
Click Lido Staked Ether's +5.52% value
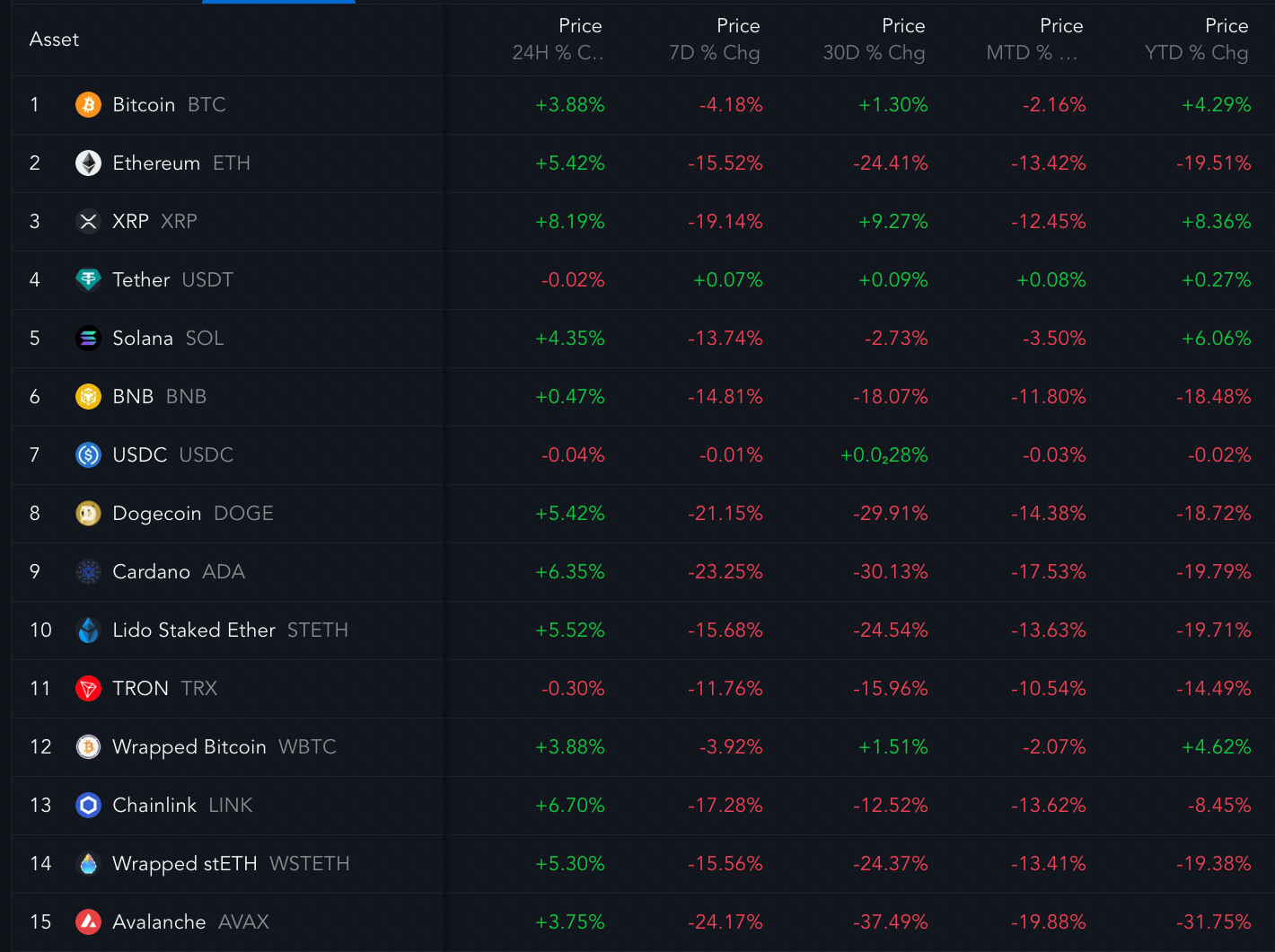[570, 630]
